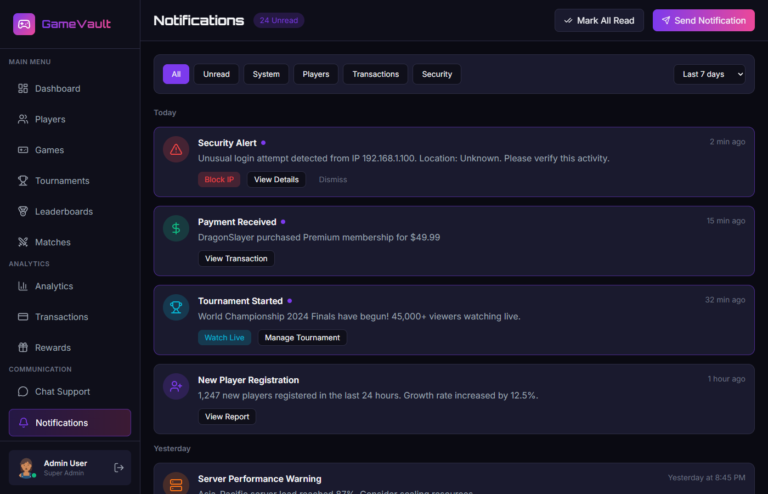Click the Chat Support speech bubble icon
The height and width of the screenshot is (494, 768).
23,392
